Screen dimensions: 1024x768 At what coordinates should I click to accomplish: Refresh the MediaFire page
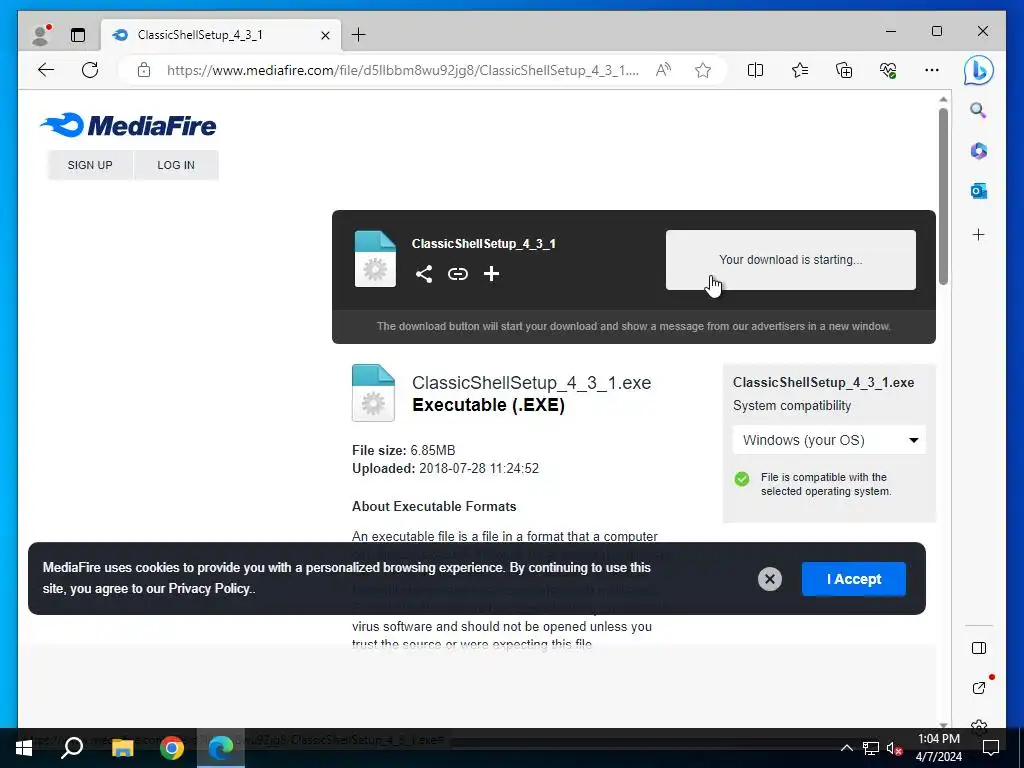click(90, 70)
